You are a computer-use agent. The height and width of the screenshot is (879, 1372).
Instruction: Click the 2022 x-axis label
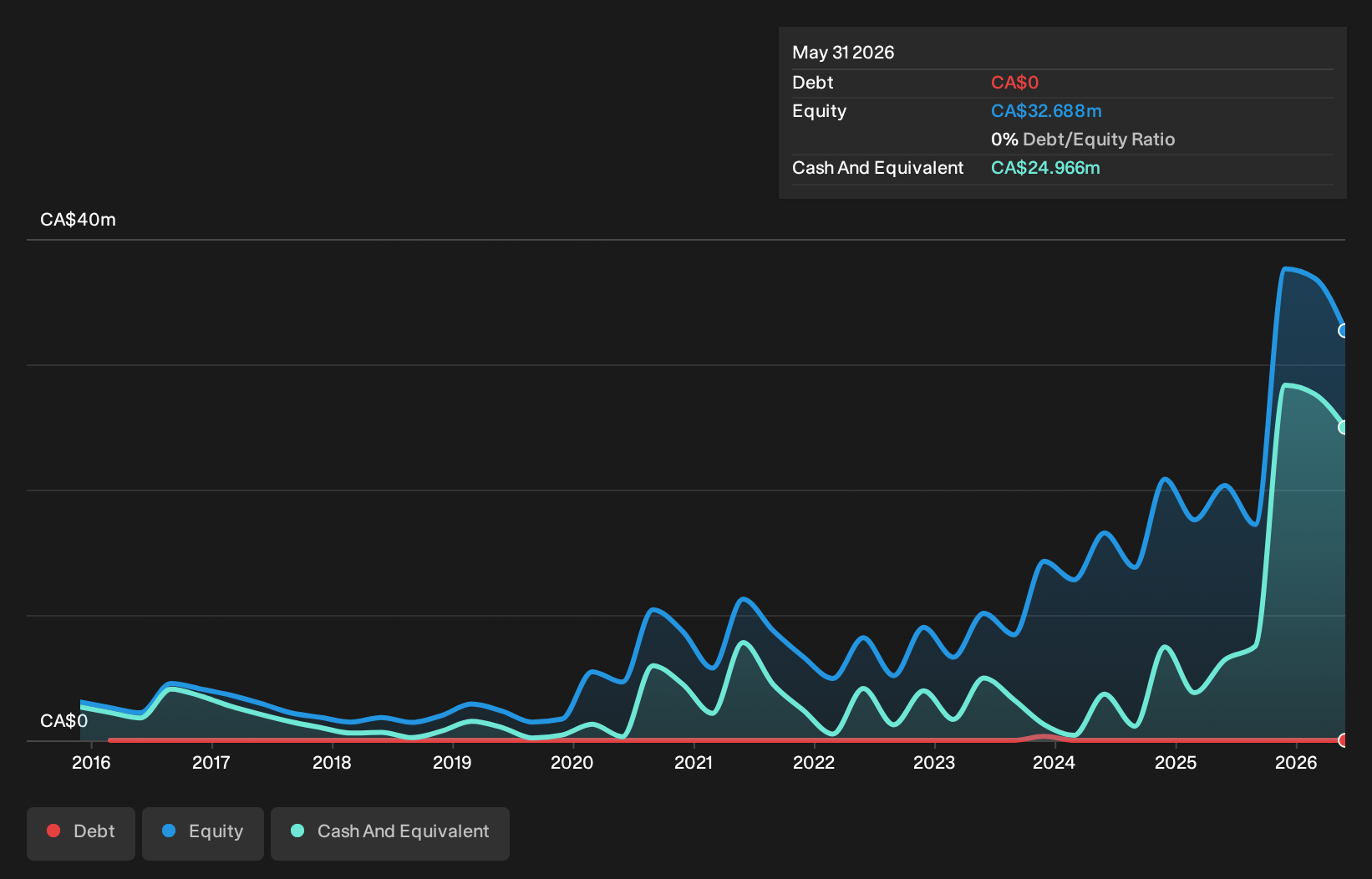(814, 763)
